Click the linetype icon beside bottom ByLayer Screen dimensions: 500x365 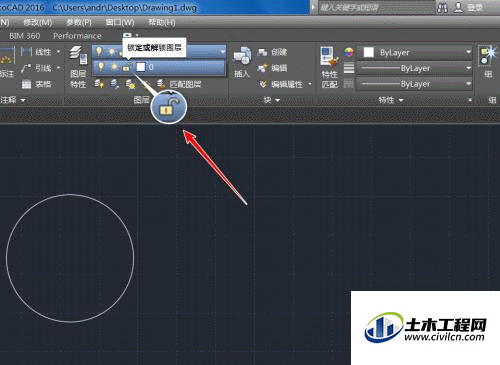349,84
